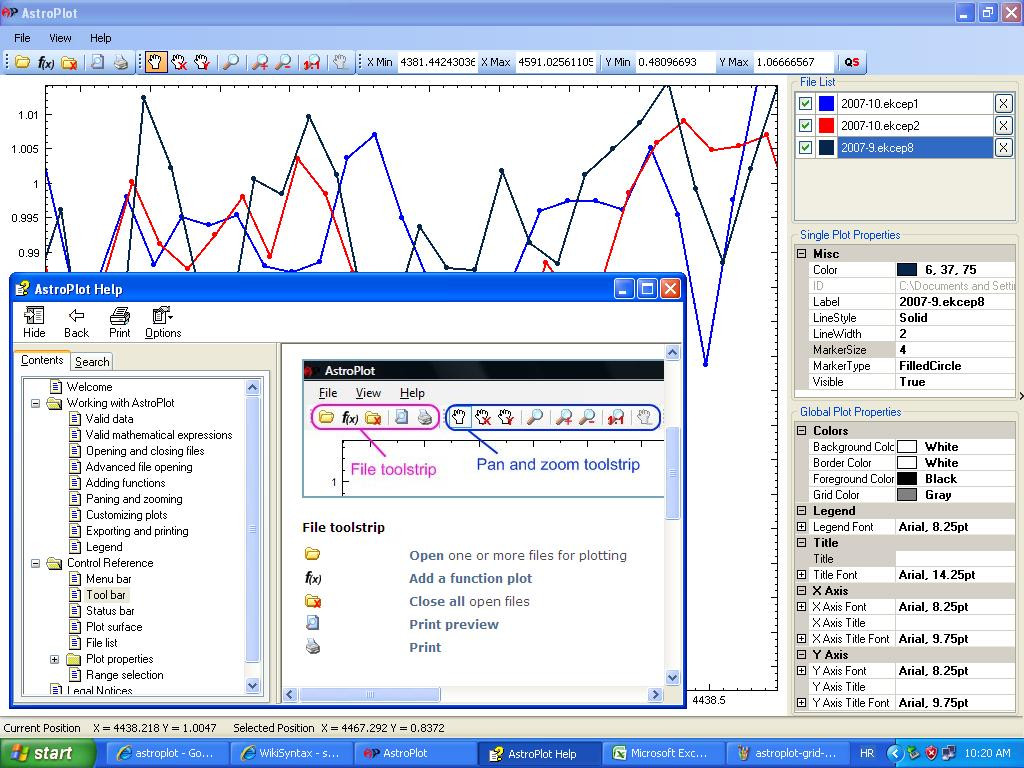Open the QS range selection button
1024x768 pixels.
pos(852,62)
